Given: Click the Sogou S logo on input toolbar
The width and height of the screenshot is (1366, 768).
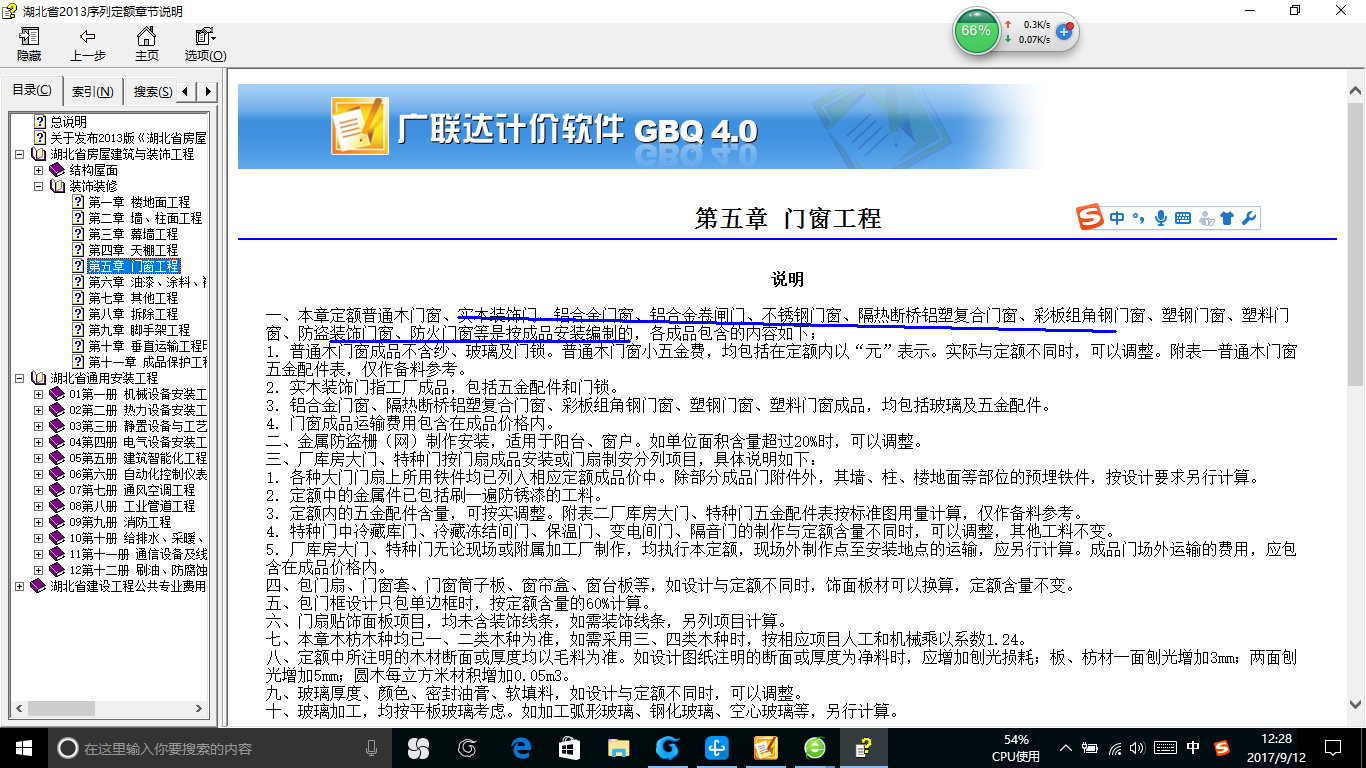Looking at the screenshot, I should click(x=1090, y=218).
